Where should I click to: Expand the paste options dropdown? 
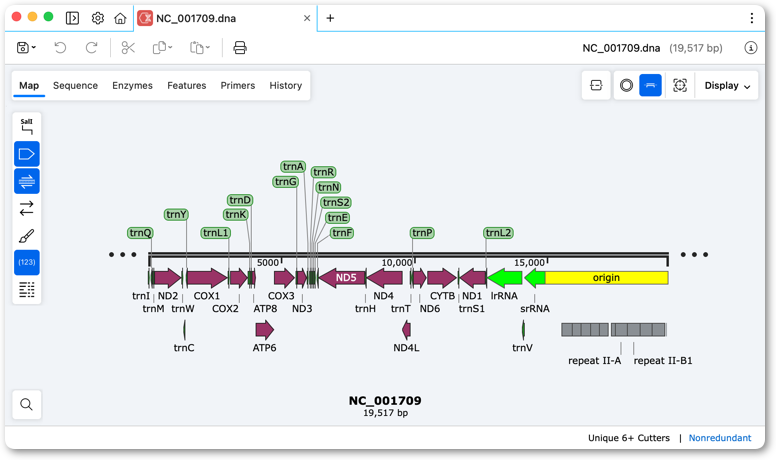coord(208,48)
